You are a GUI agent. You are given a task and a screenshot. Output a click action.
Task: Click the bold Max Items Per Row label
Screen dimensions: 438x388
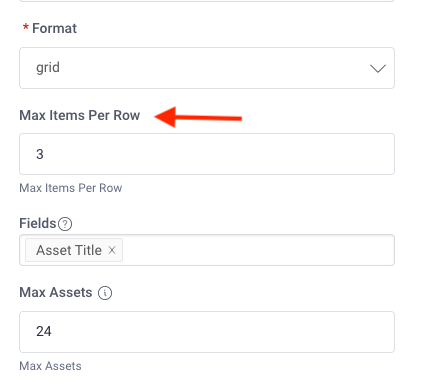coord(80,115)
